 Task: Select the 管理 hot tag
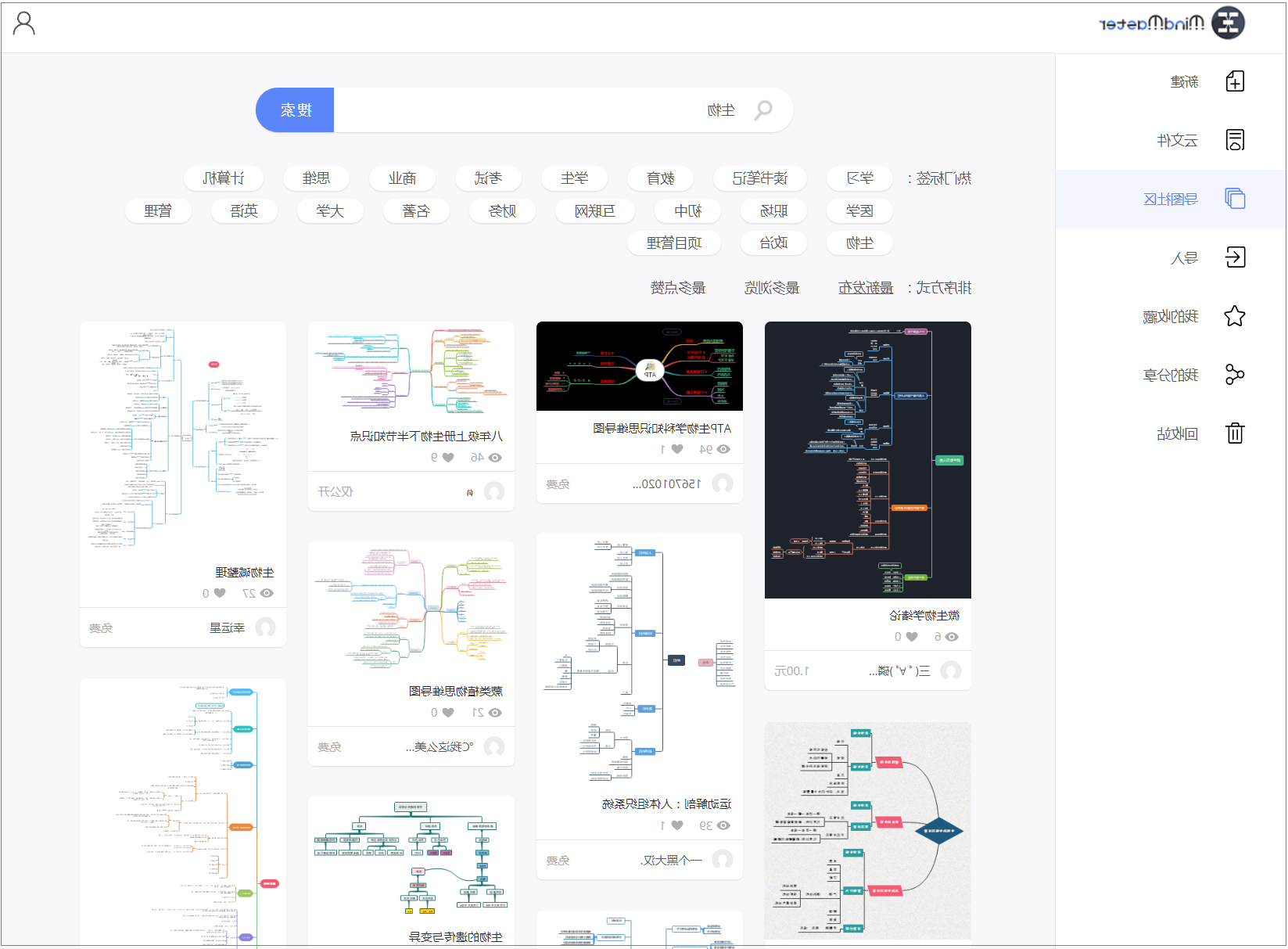(158, 211)
